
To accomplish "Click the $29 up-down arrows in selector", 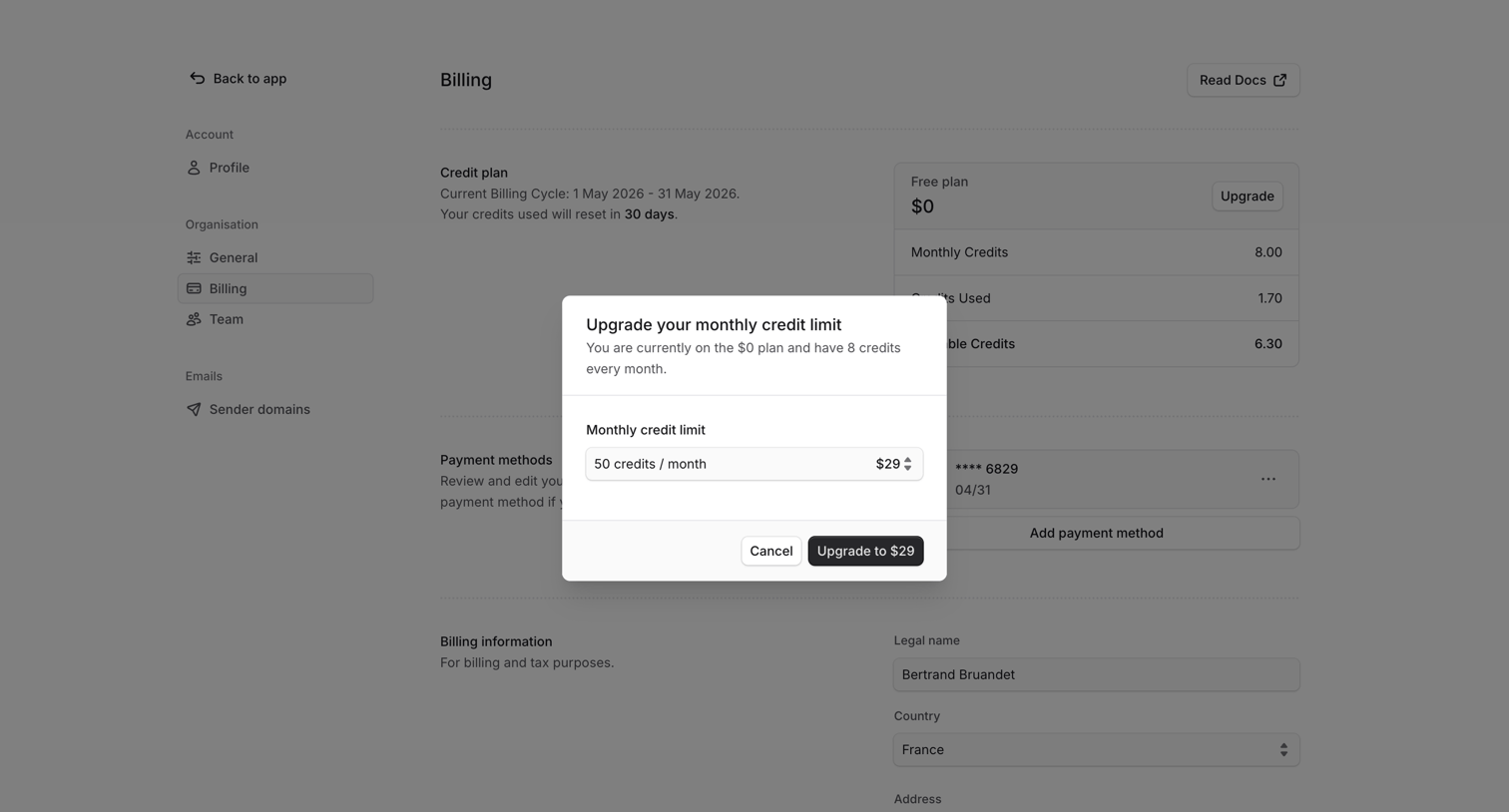I will (x=907, y=464).
